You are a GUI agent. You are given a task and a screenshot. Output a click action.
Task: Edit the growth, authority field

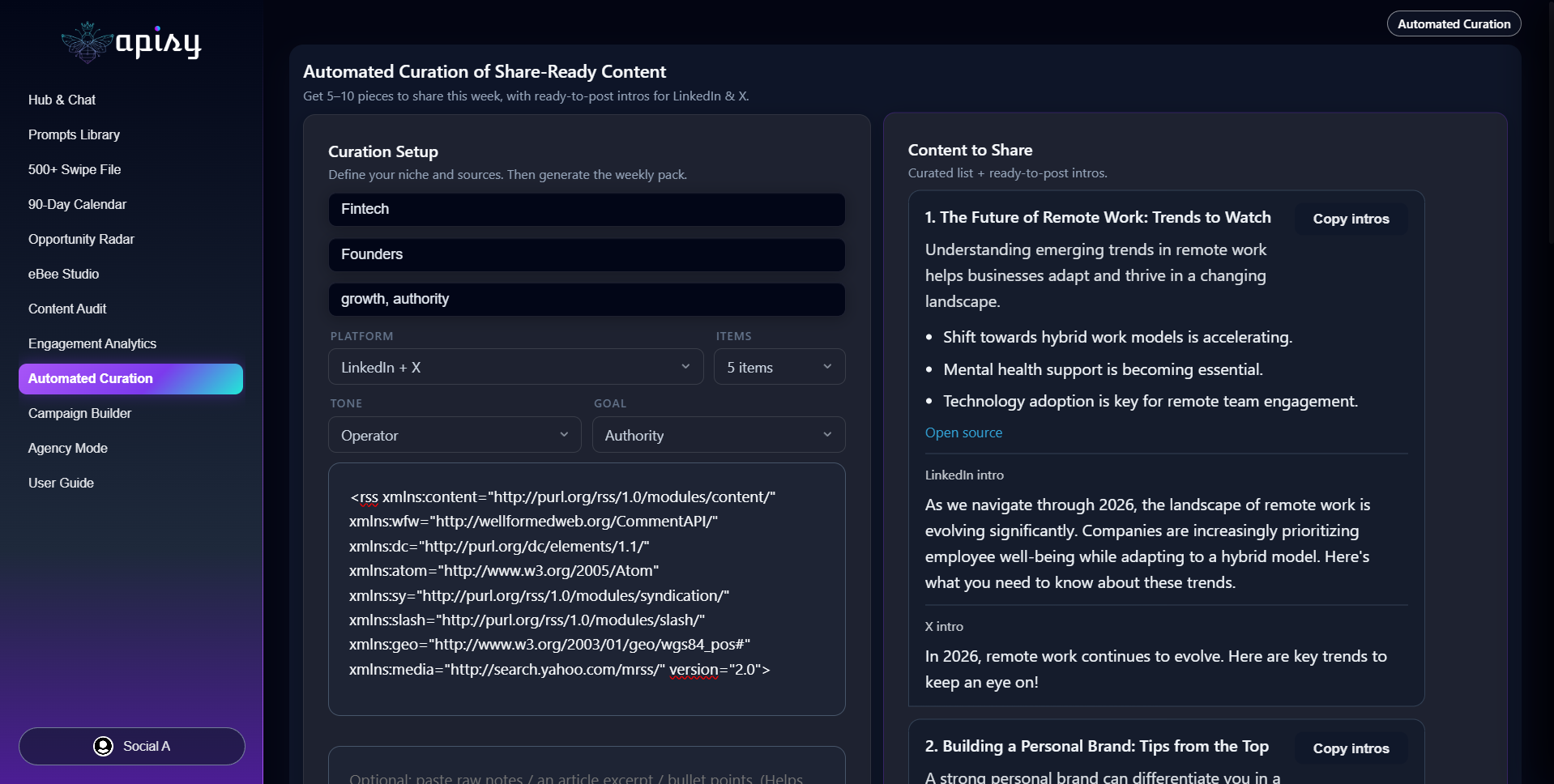[x=587, y=299]
